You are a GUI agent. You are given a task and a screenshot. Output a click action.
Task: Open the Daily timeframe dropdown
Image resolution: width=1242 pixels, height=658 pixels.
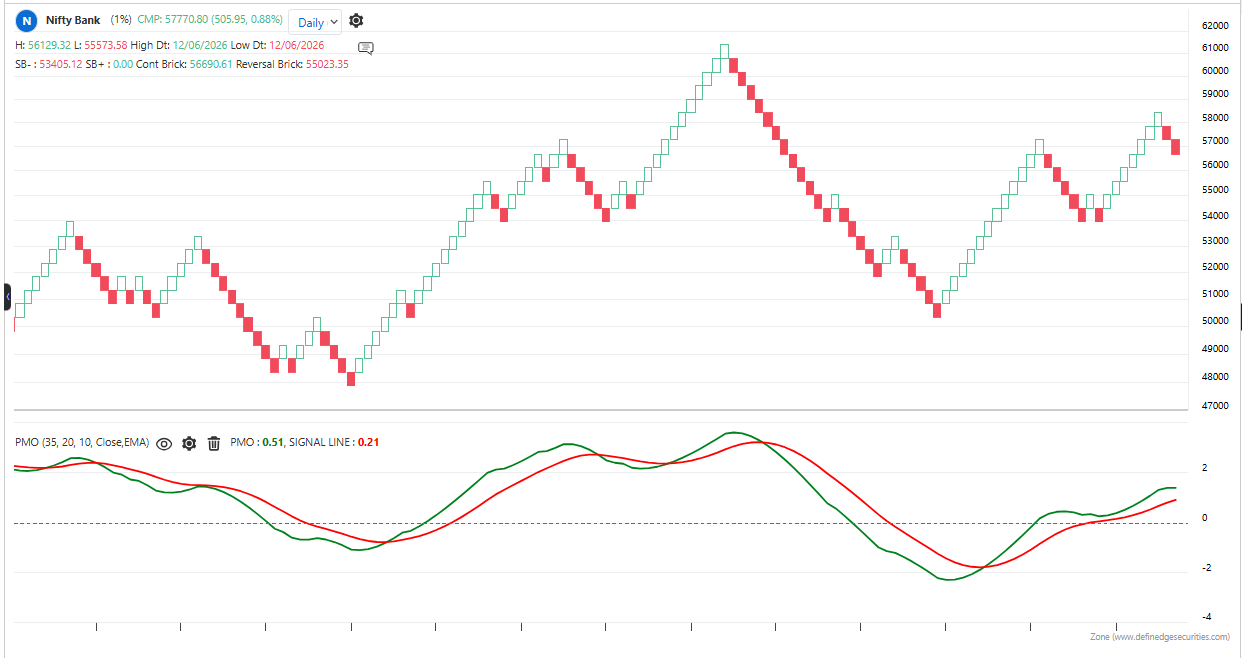point(315,21)
